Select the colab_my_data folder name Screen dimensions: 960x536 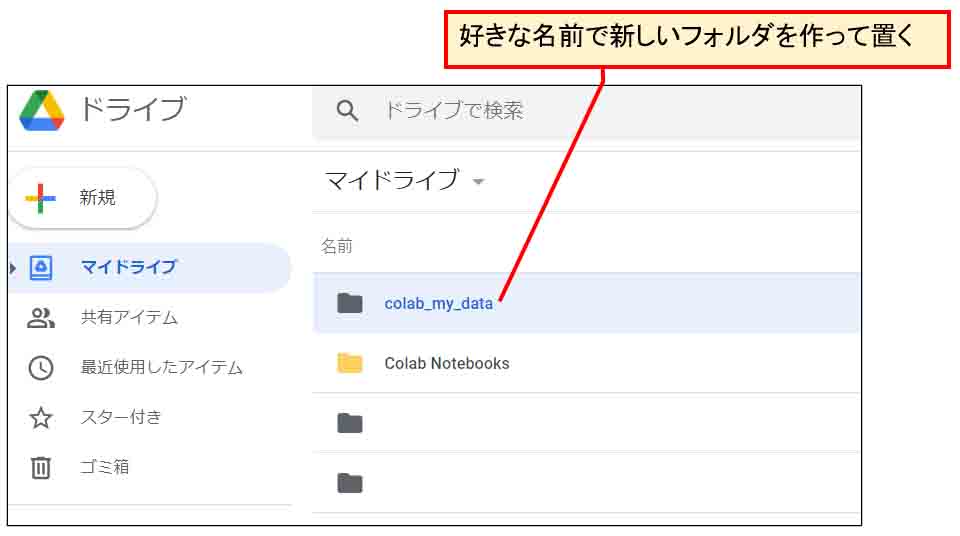click(438, 304)
